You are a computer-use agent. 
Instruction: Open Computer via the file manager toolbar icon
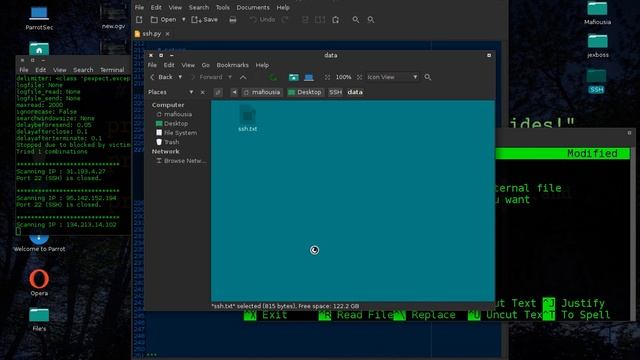[309, 77]
